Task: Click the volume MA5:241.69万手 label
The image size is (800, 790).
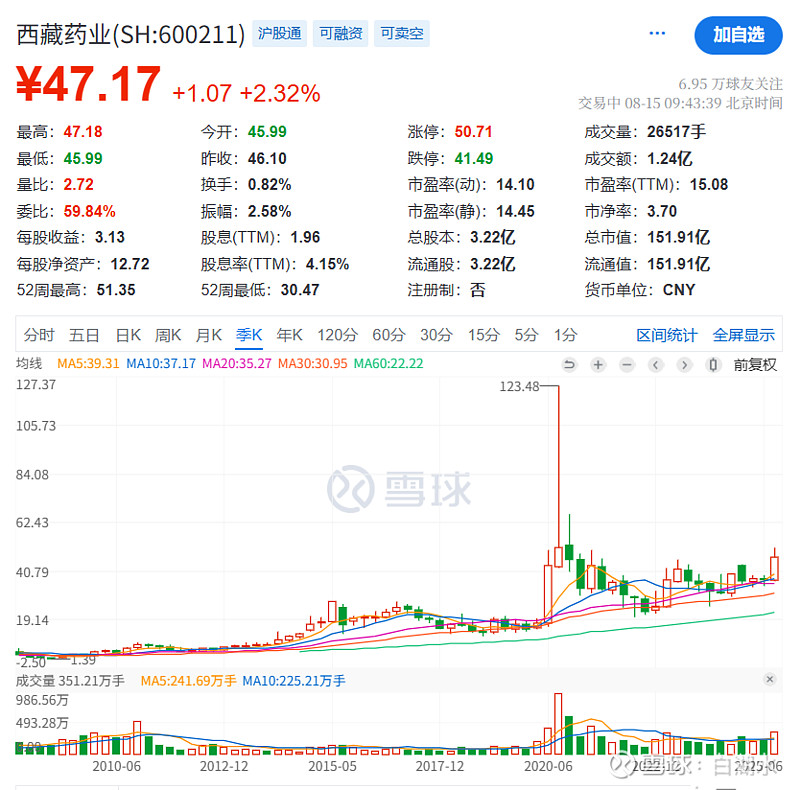Action: (x=188, y=681)
